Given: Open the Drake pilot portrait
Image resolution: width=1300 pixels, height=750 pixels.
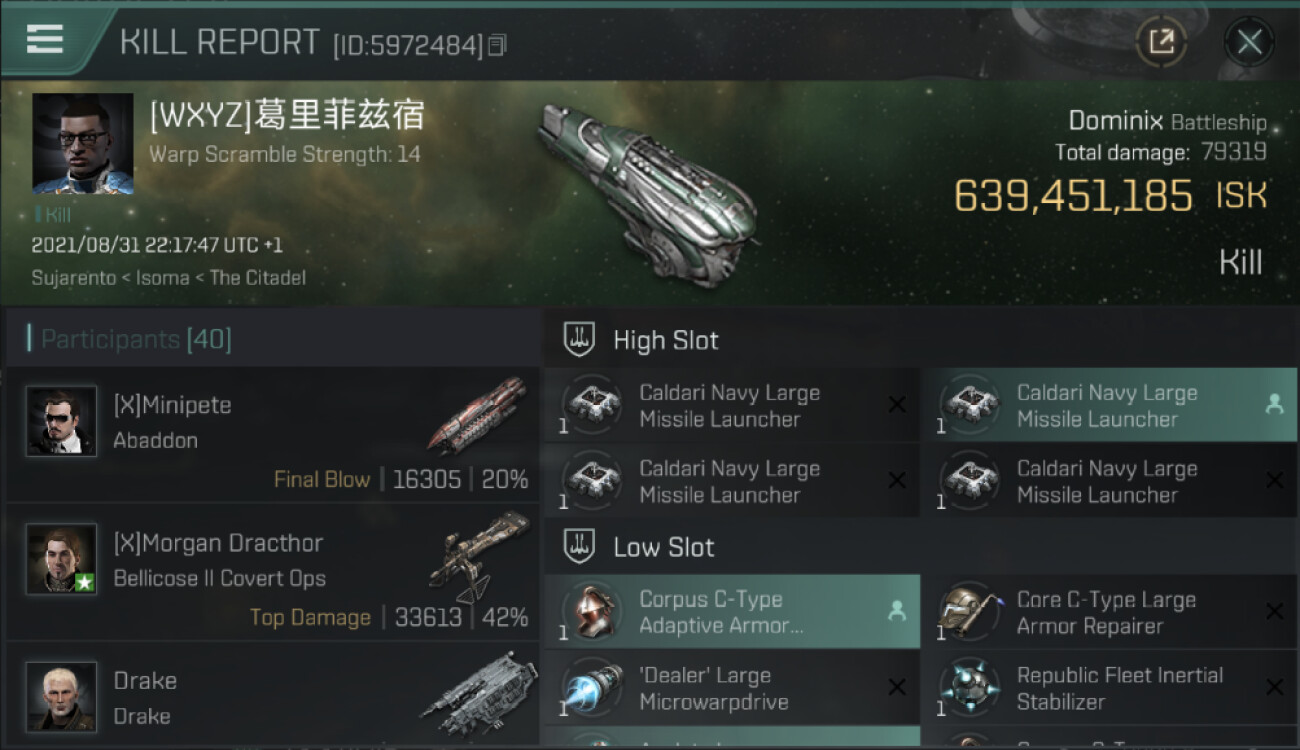Looking at the screenshot, I should (x=62, y=696).
